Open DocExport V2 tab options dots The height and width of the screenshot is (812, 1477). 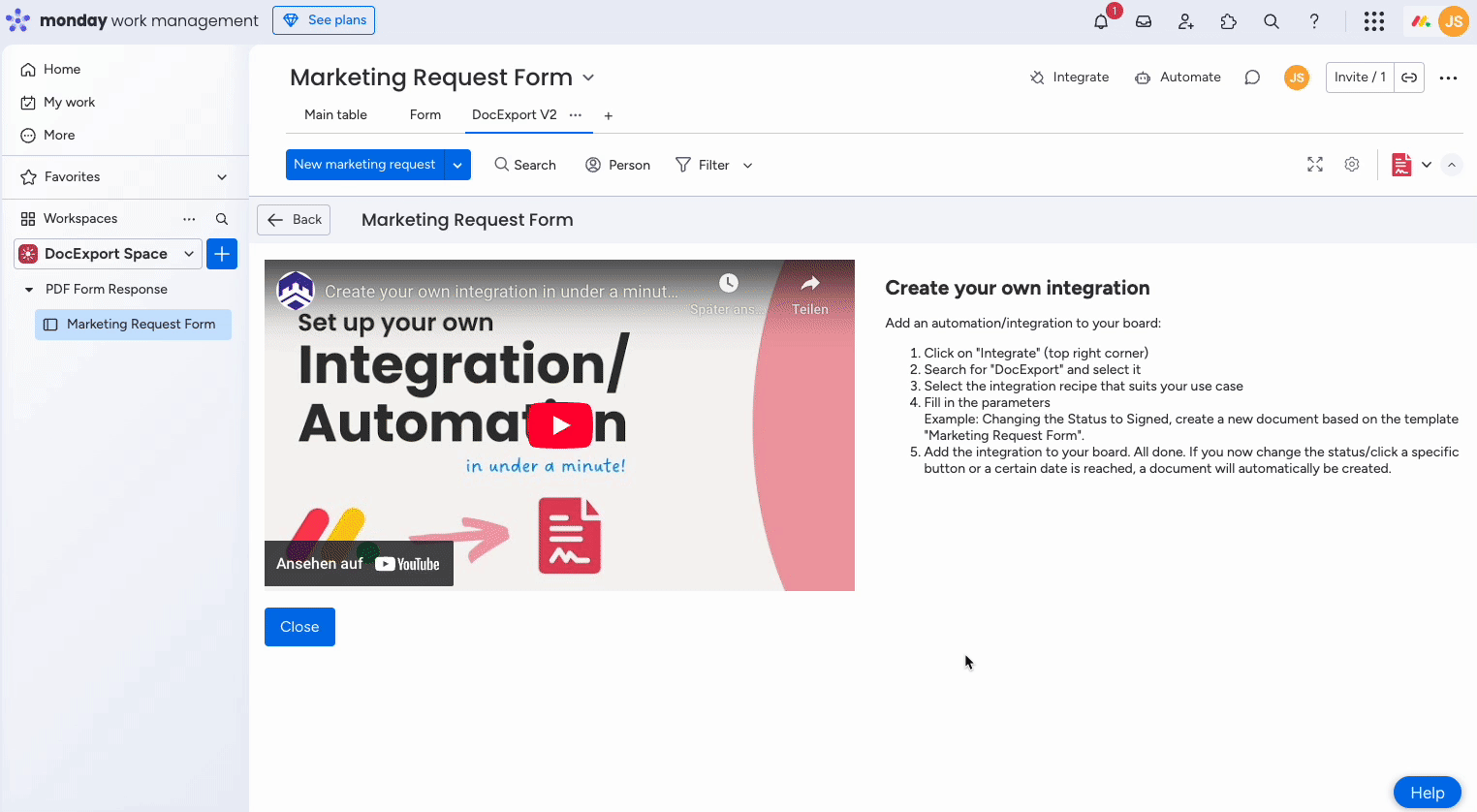[x=576, y=114]
